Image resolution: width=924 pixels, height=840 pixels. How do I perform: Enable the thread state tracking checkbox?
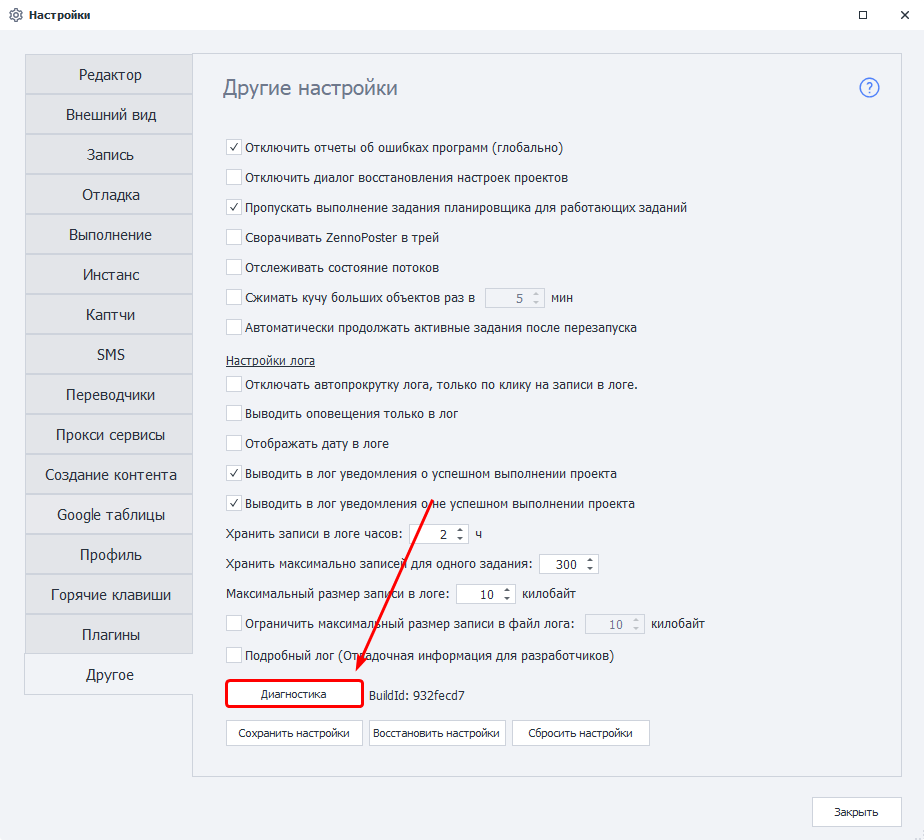(x=234, y=268)
